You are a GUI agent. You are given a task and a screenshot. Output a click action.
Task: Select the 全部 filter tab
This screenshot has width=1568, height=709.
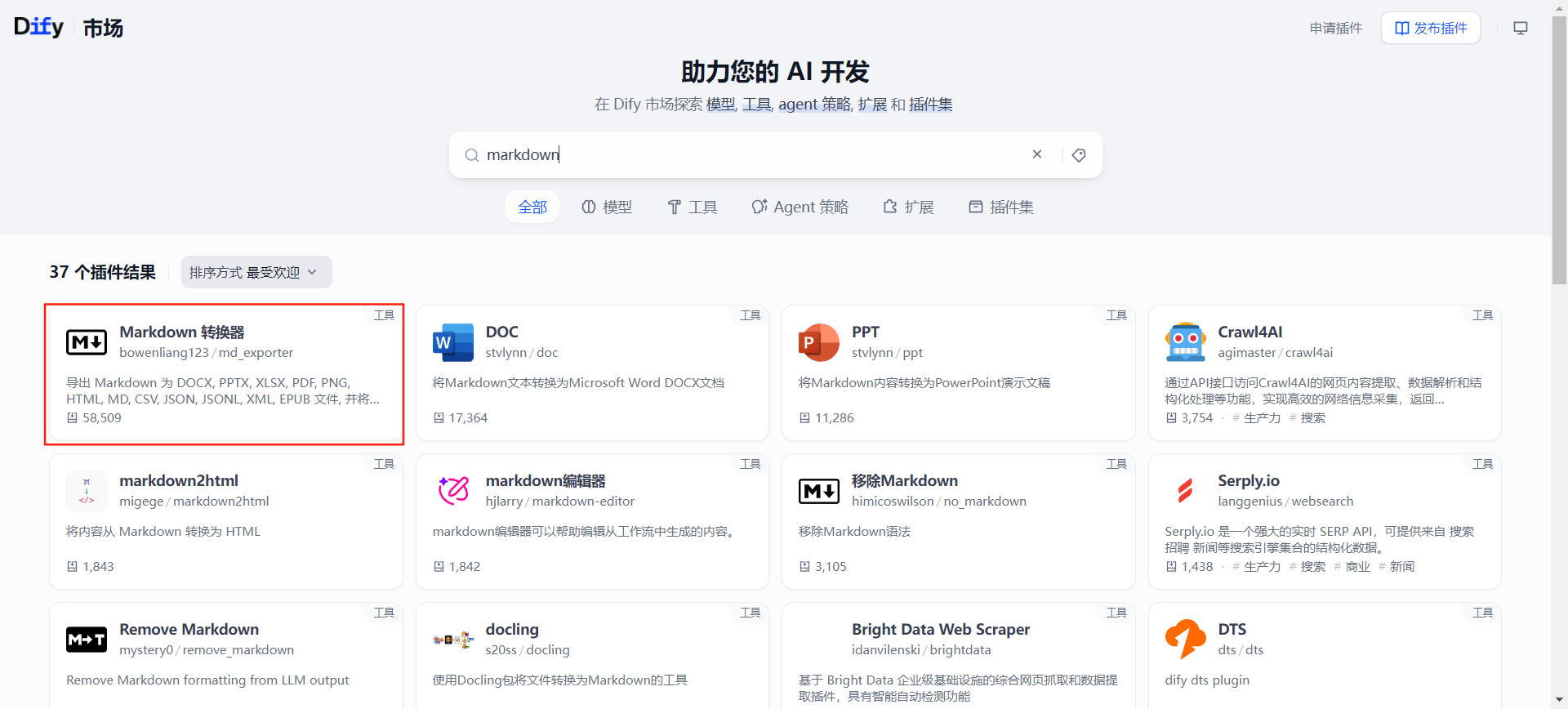coord(532,207)
